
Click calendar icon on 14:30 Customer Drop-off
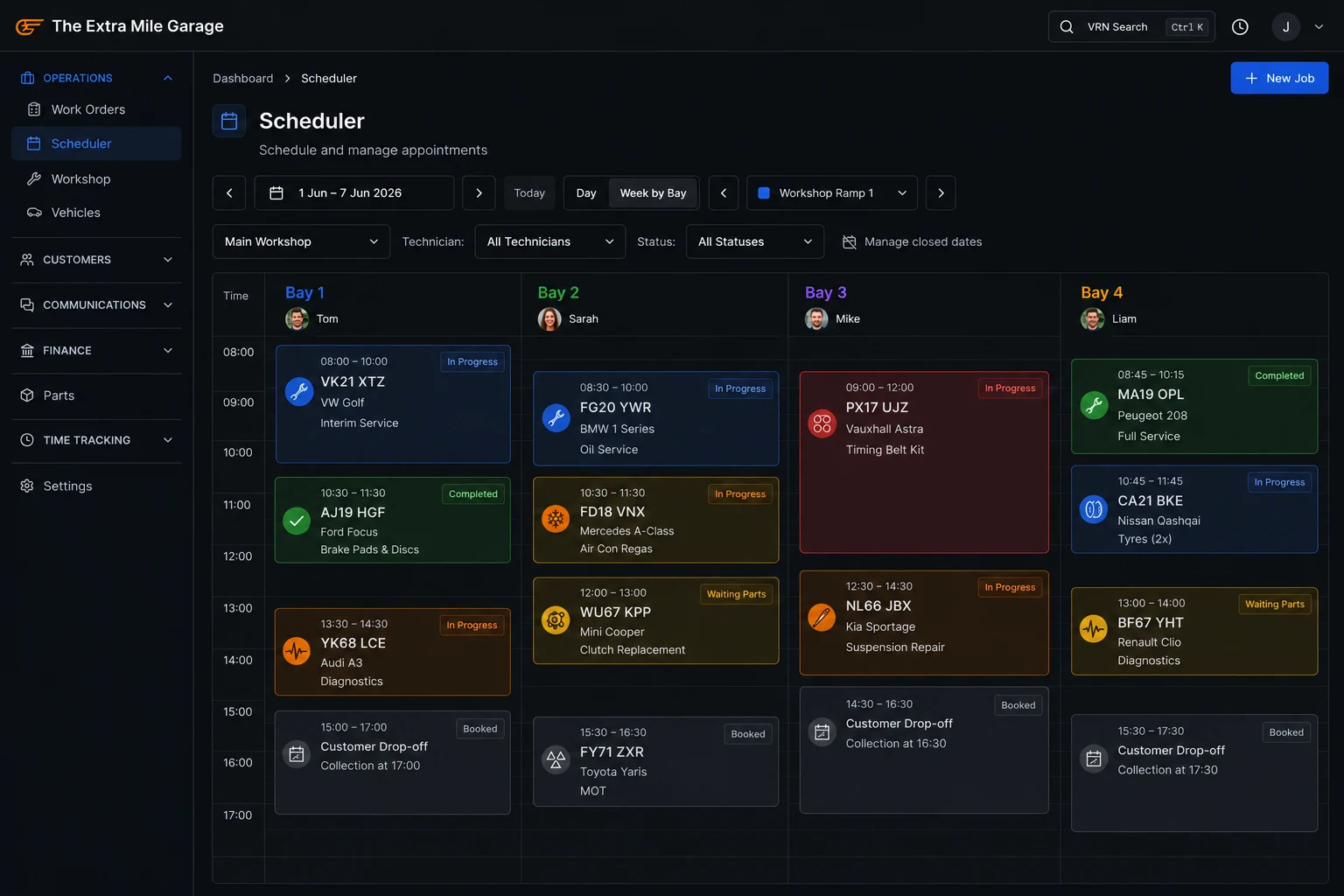click(822, 732)
